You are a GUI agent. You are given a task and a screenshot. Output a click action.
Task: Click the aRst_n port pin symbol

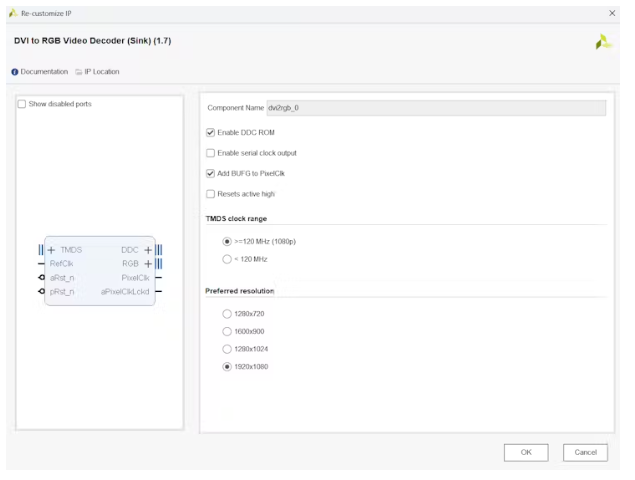tap(42, 277)
